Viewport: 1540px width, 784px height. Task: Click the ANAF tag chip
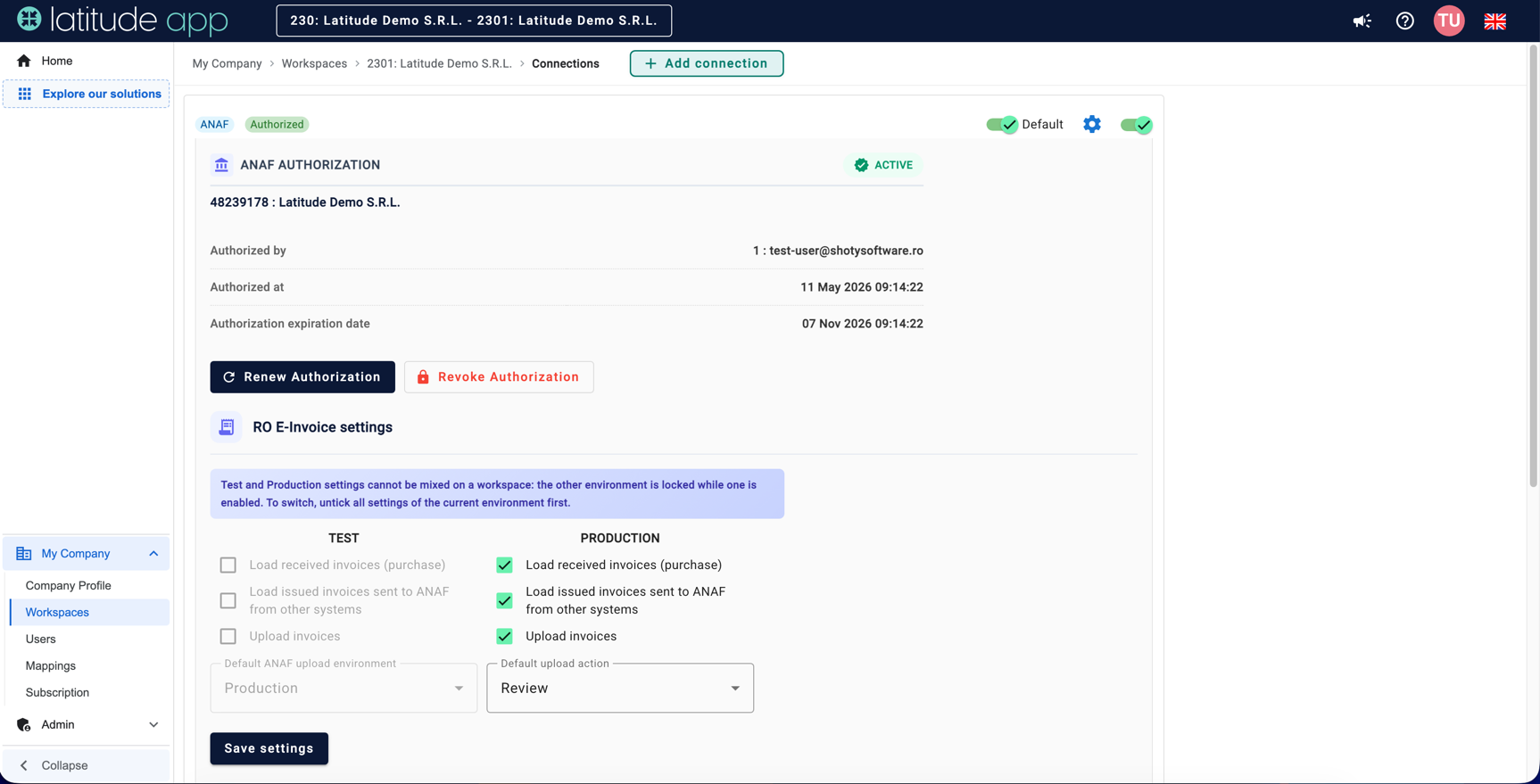pos(214,124)
